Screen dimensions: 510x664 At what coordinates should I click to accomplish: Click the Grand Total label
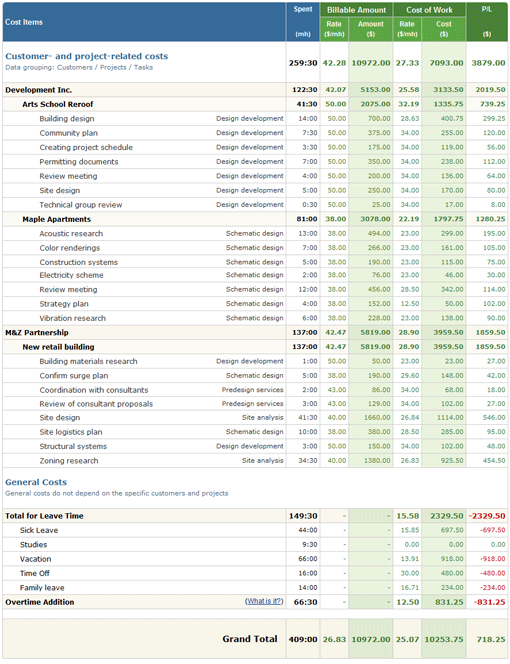(250, 639)
